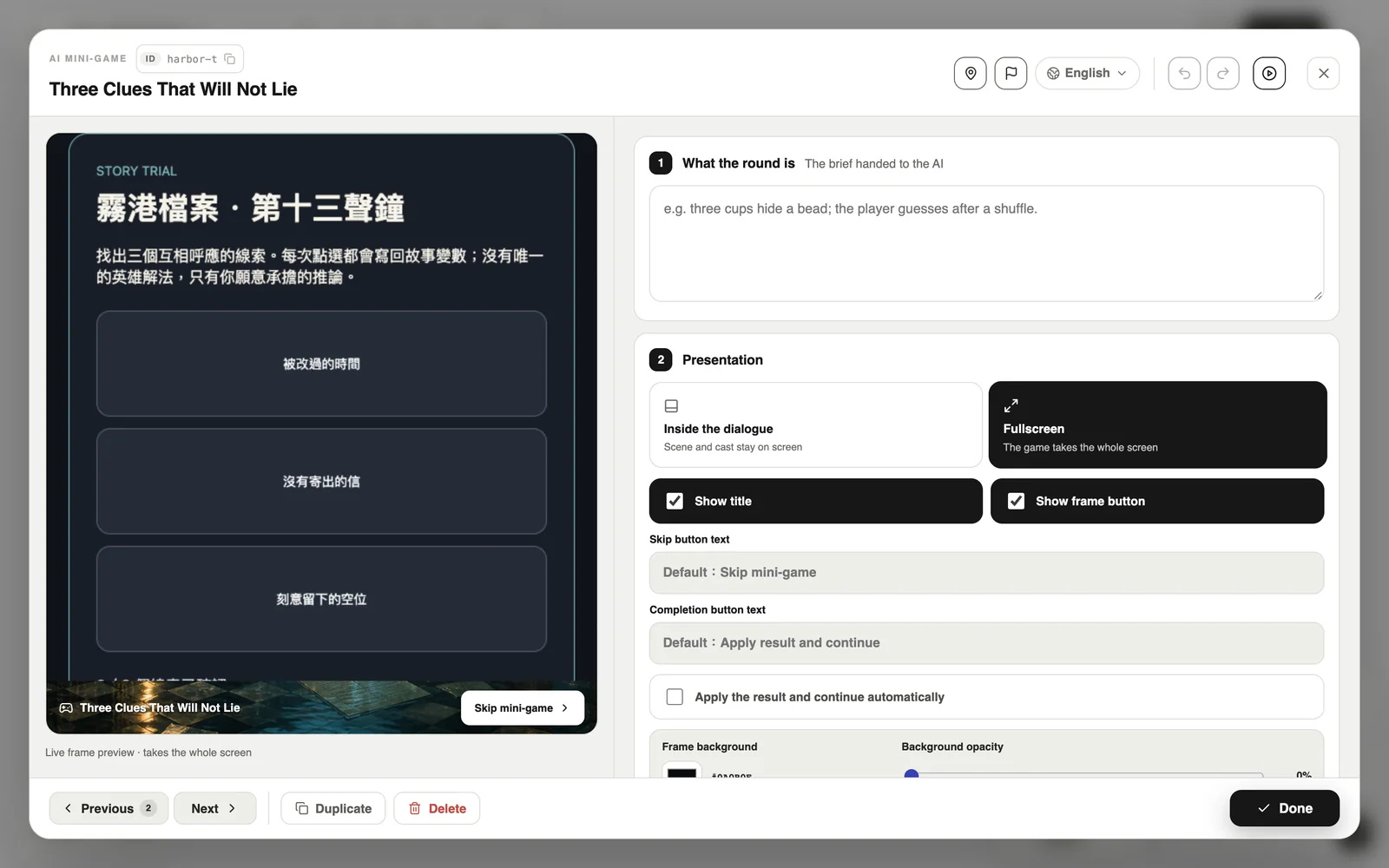Click the undo arrow icon

tap(1184, 74)
